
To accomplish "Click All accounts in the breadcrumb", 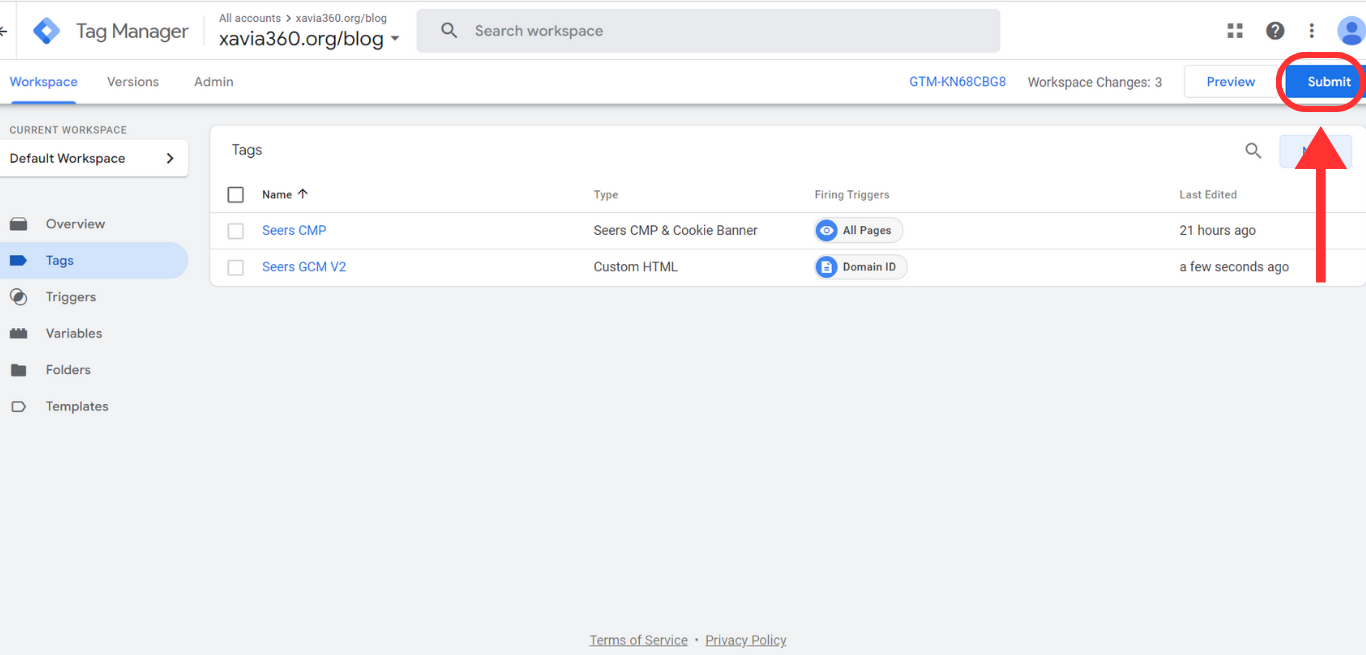I will 250,18.
